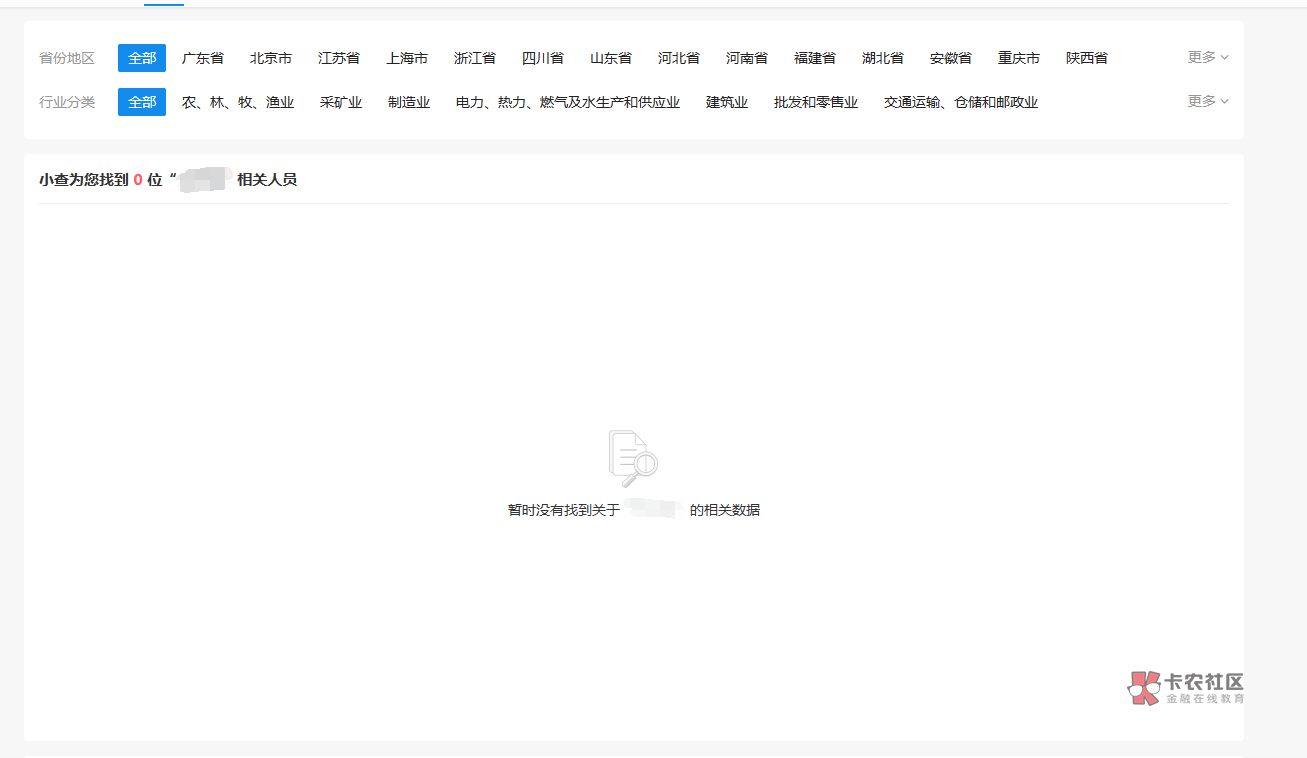Click the 暂时没有找到关于 message text
Viewport: 1307px width, 758px height.
click(x=564, y=510)
